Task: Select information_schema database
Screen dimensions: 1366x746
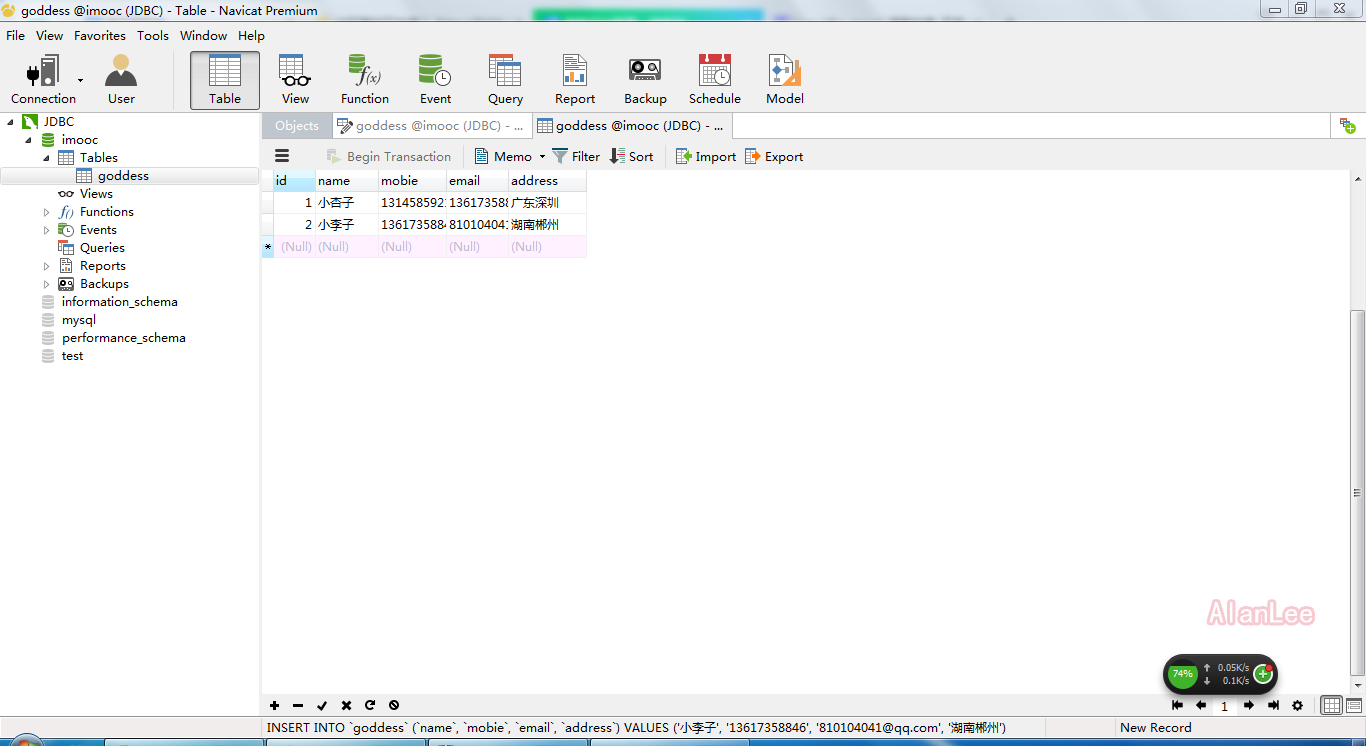Action: pos(119,302)
